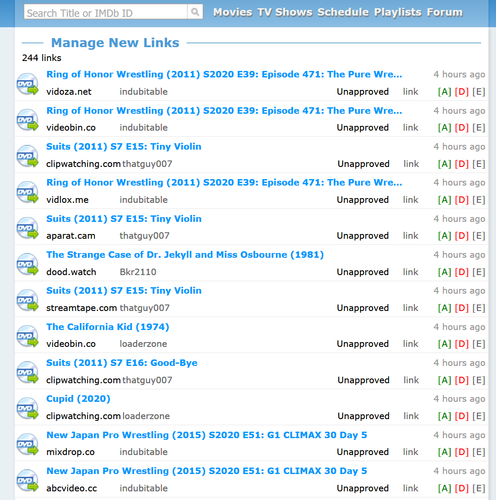Approve [A] the abcvideo.cc link
496x500 pixels.
(444, 488)
